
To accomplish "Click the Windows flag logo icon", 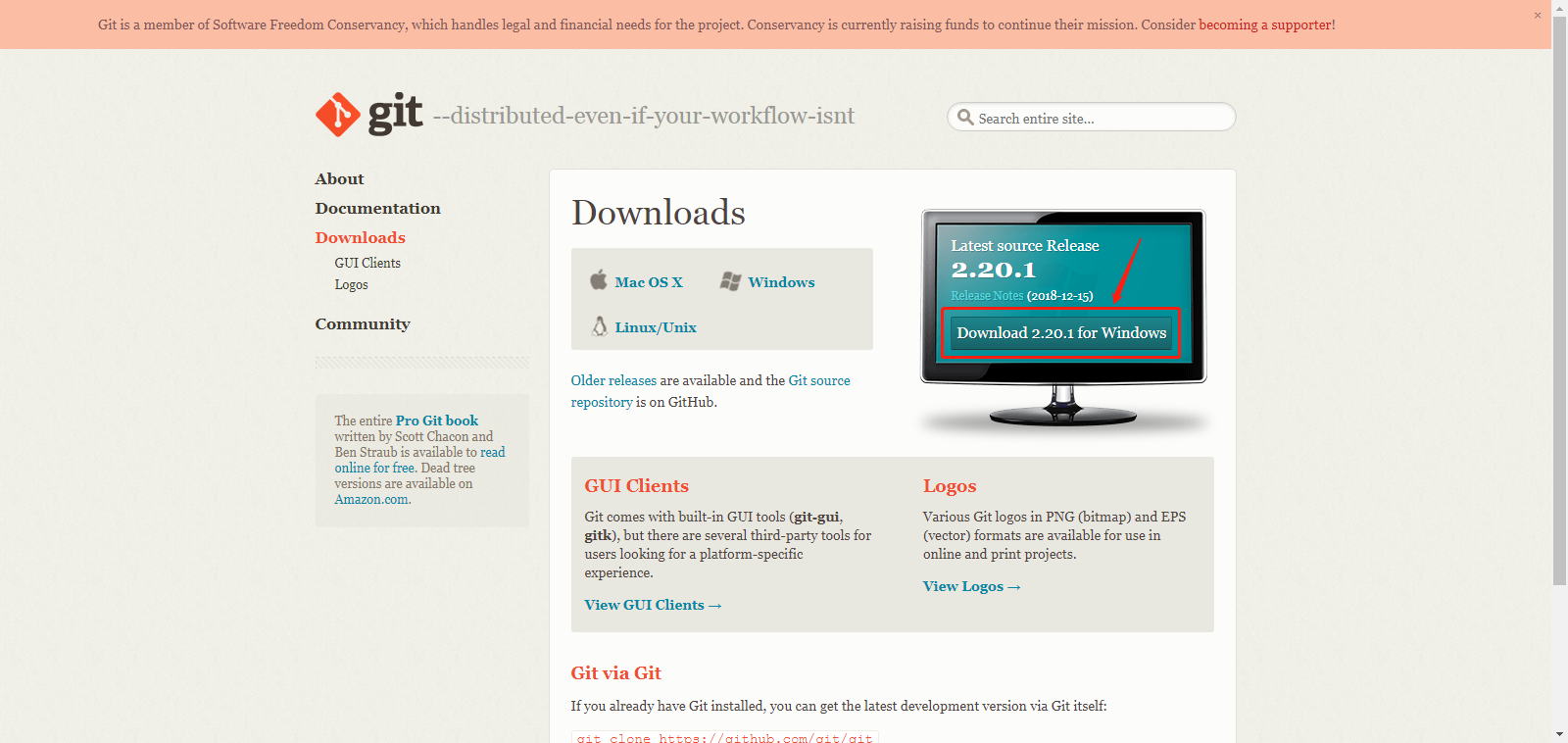I will [730, 281].
